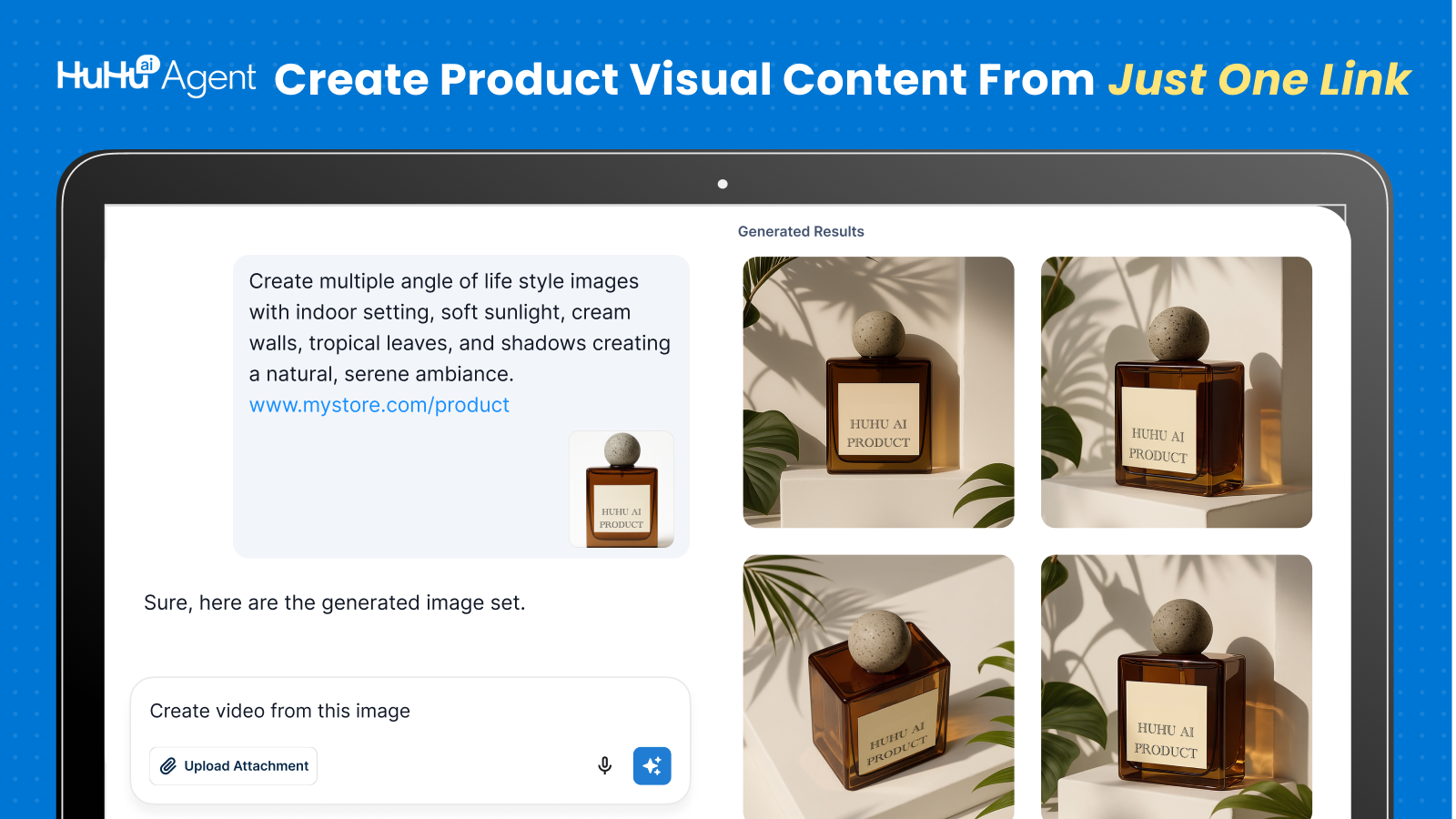Click the prompt text 'Create multiple angle of life style images'
Viewport: 1456px width, 819px height.
[444, 281]
